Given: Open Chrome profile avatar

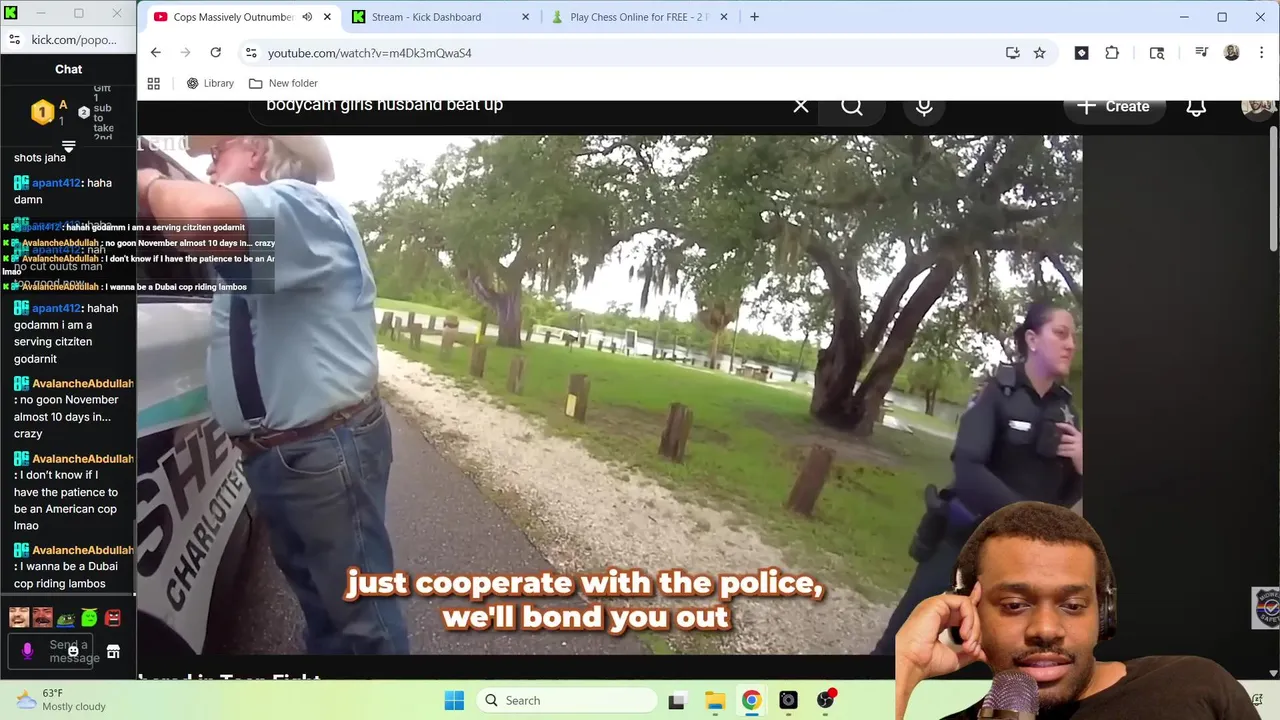Looking at the screenshot, I should pos(1231,53).
